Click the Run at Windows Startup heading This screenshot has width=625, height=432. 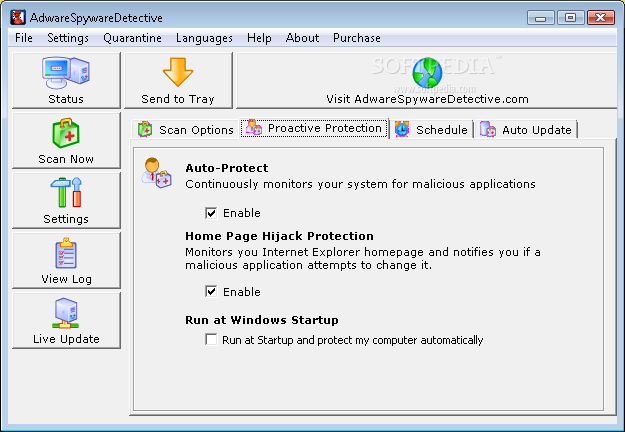click(262, 320)
